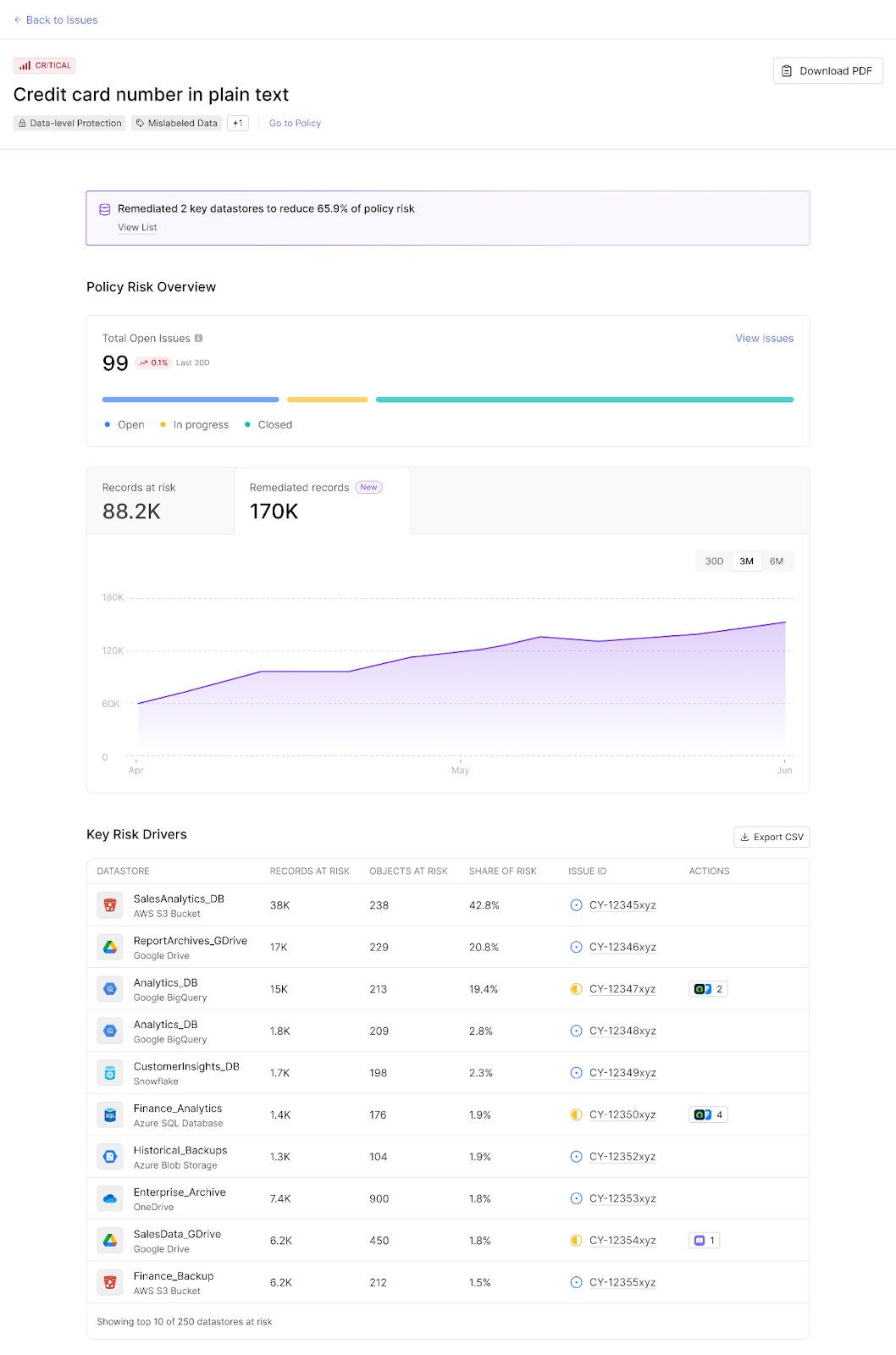The width and height of the screenshot is (896, 1355).
Task: Click in-progress status icon beside CY-12347xyz
Action: click(x=576, y=989)
